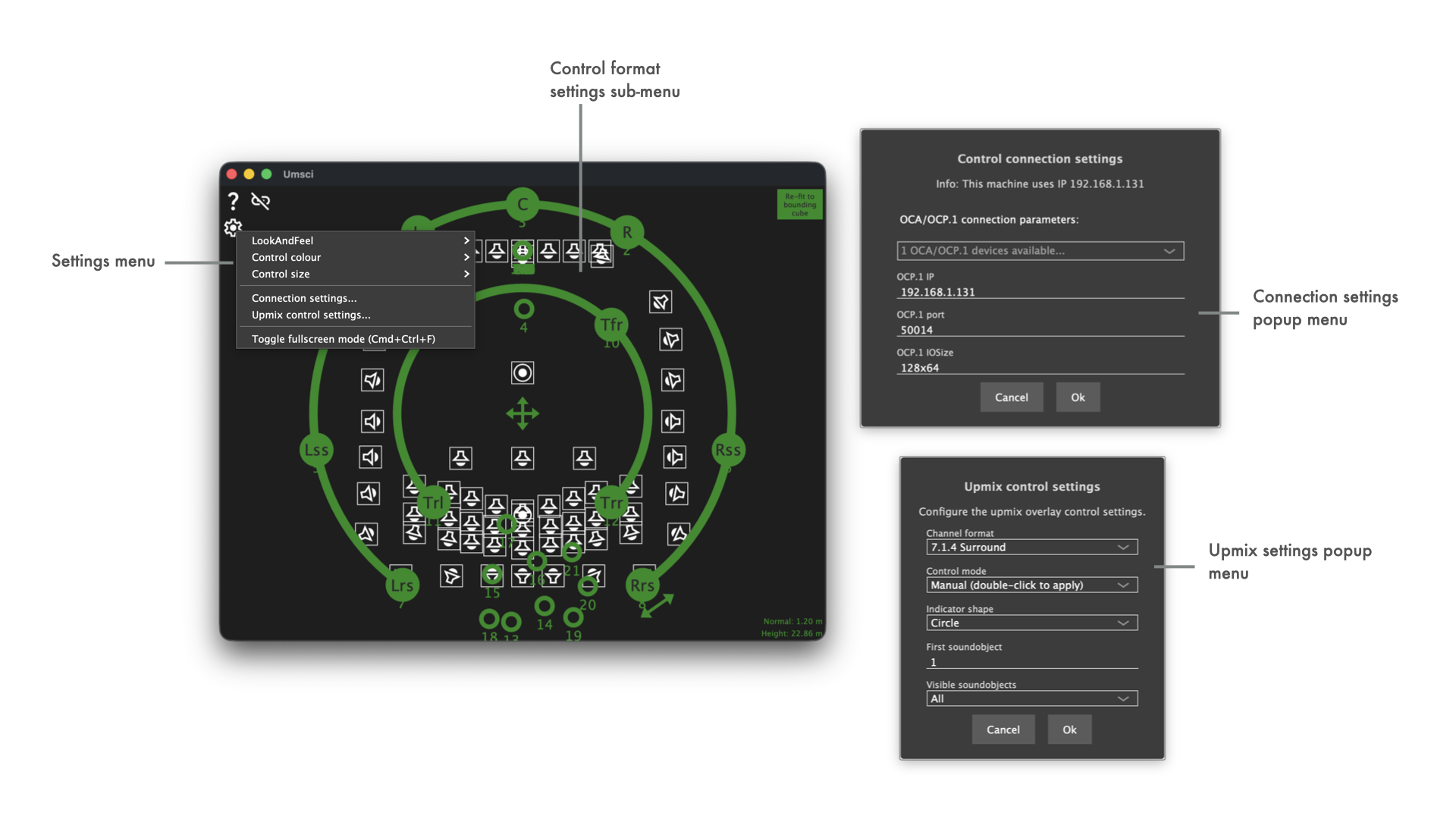Screen dimensions: 1456x819
Task: Open the settings gear icon
Action: (x=233, y=227)
